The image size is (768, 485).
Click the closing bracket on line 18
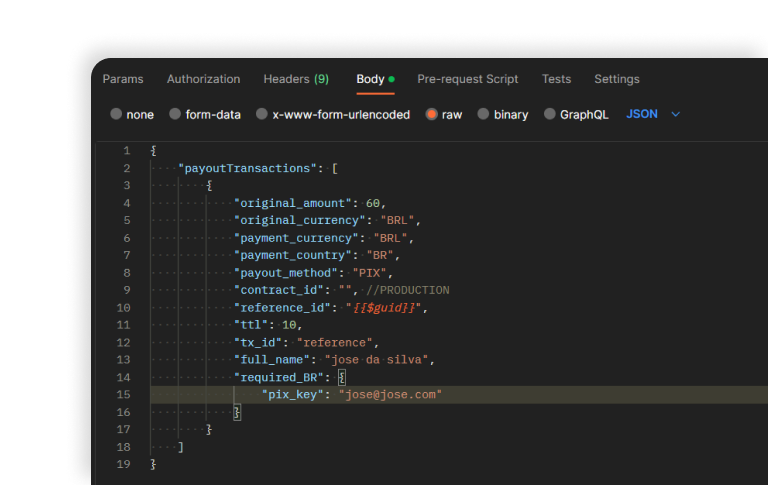pos(181,447)
